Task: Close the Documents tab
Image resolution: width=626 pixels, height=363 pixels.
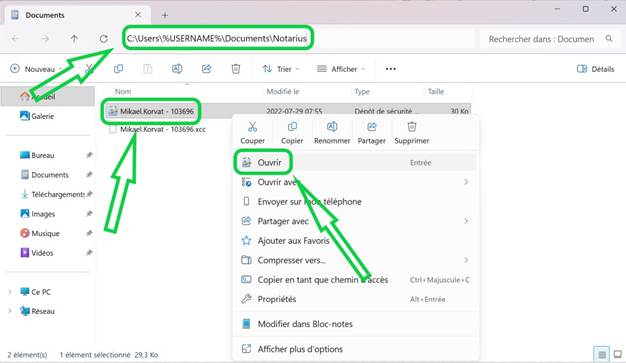Action: point(138,15)
